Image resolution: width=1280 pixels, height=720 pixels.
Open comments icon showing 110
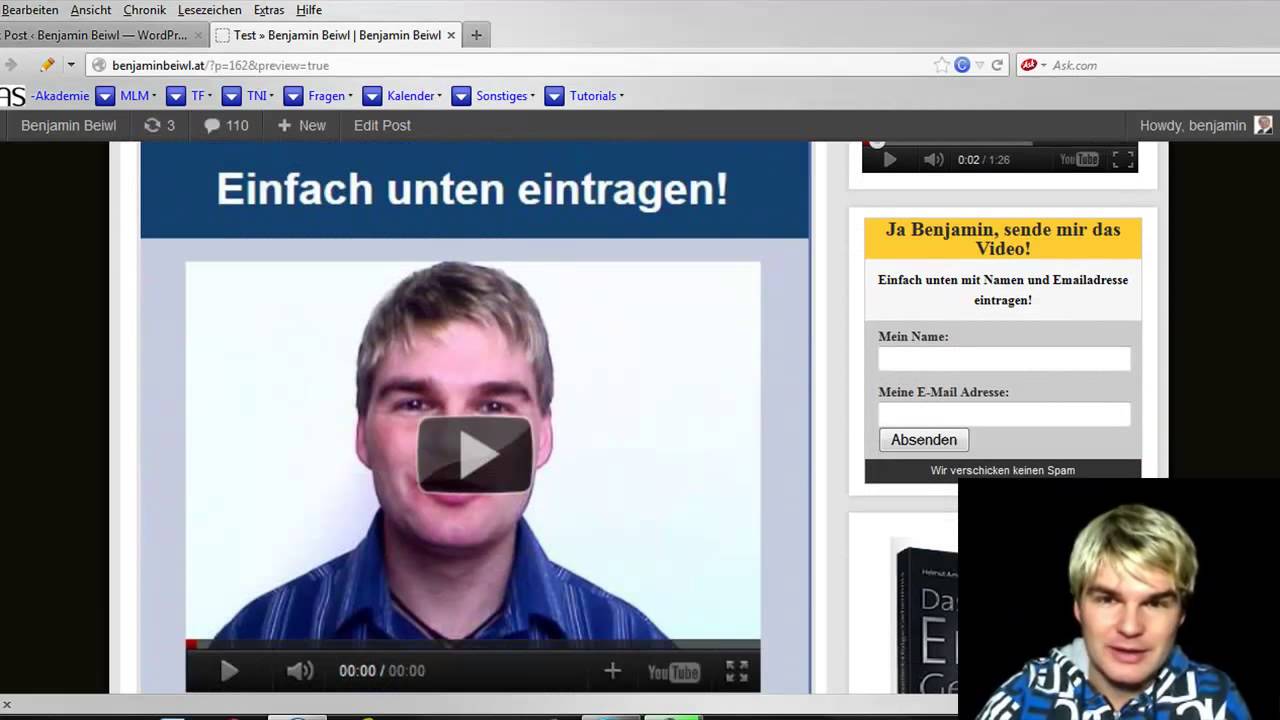[226, 126]
